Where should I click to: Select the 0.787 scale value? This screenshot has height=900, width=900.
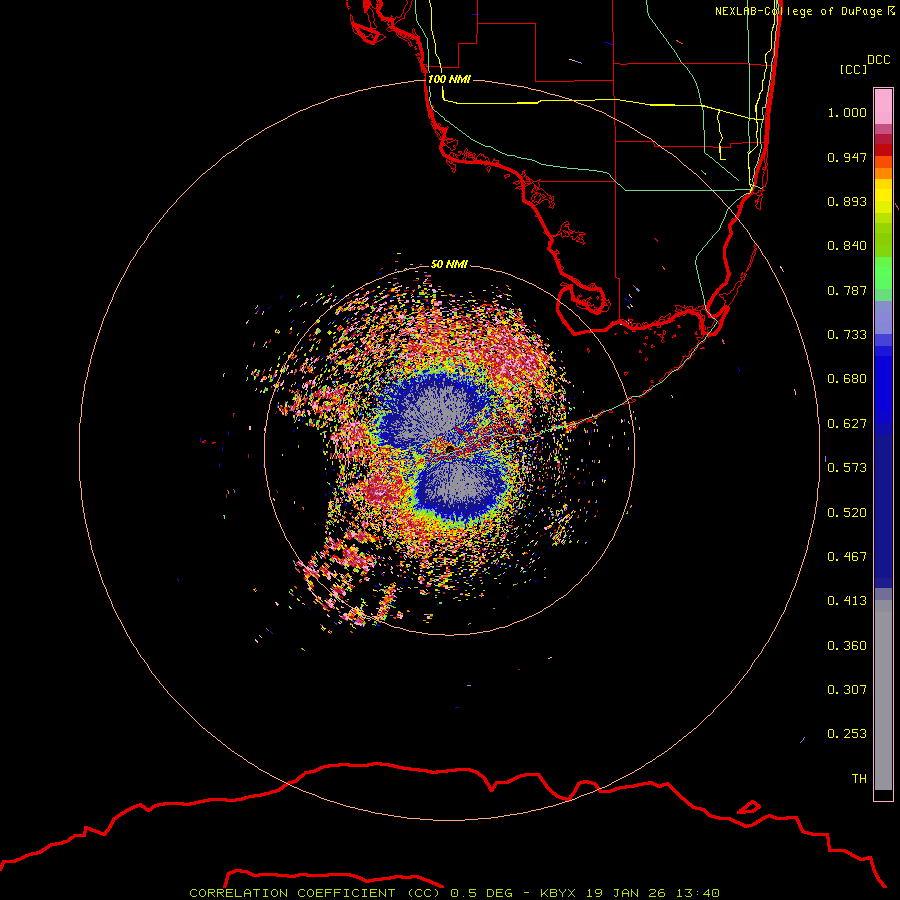pyautogui.click(x=847, y=290)
